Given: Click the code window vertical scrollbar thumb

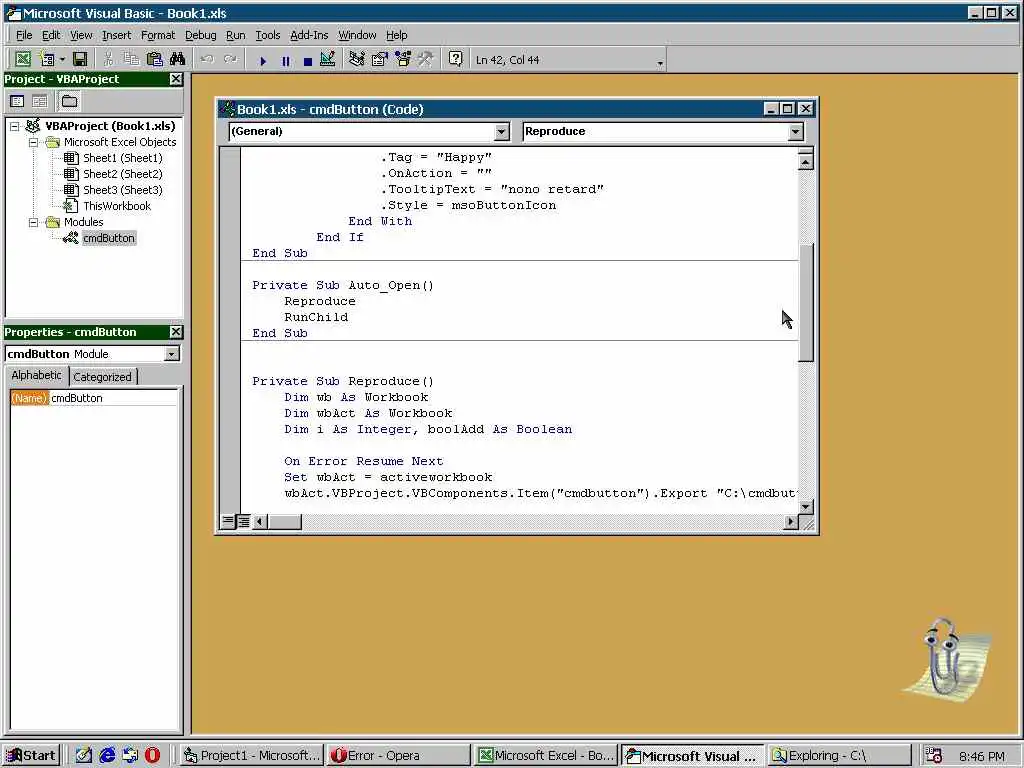Looking at the screenshot, I should pos(806,302).
